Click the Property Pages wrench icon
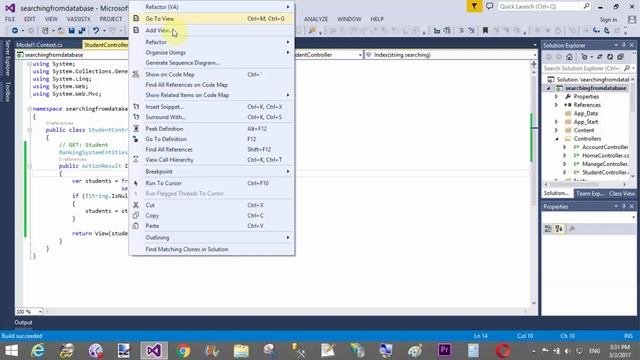Screen dimensions: 640x360 click(x=572, y=229)
